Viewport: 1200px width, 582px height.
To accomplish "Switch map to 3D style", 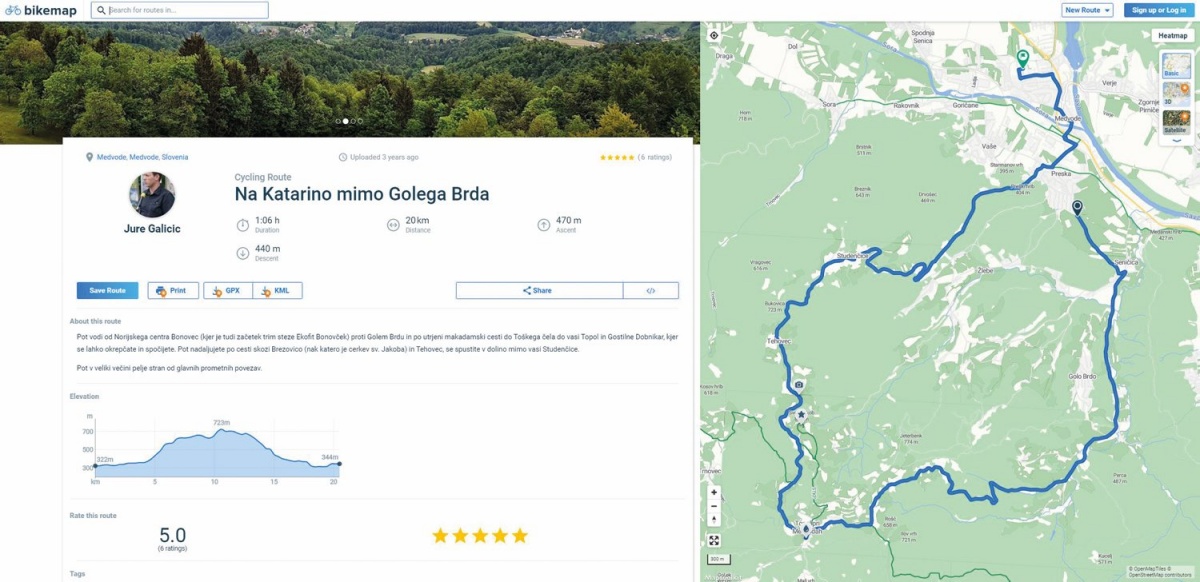I will [x=1176, y=95].
